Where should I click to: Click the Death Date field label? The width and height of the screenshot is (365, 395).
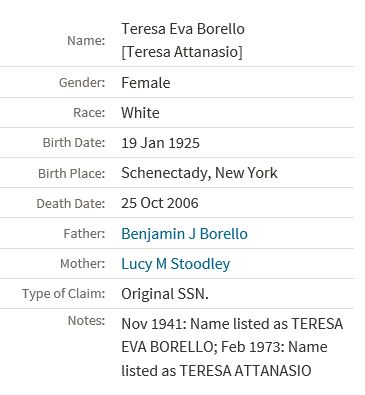pyautogui.click(x=71, y=203)
